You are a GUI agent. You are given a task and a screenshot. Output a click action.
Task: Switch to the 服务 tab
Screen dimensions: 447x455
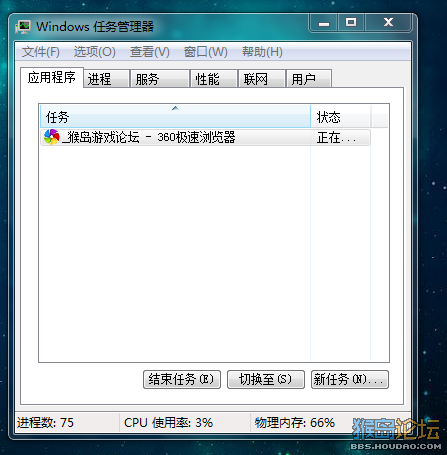pyautogui.click(x=160, y=79)
